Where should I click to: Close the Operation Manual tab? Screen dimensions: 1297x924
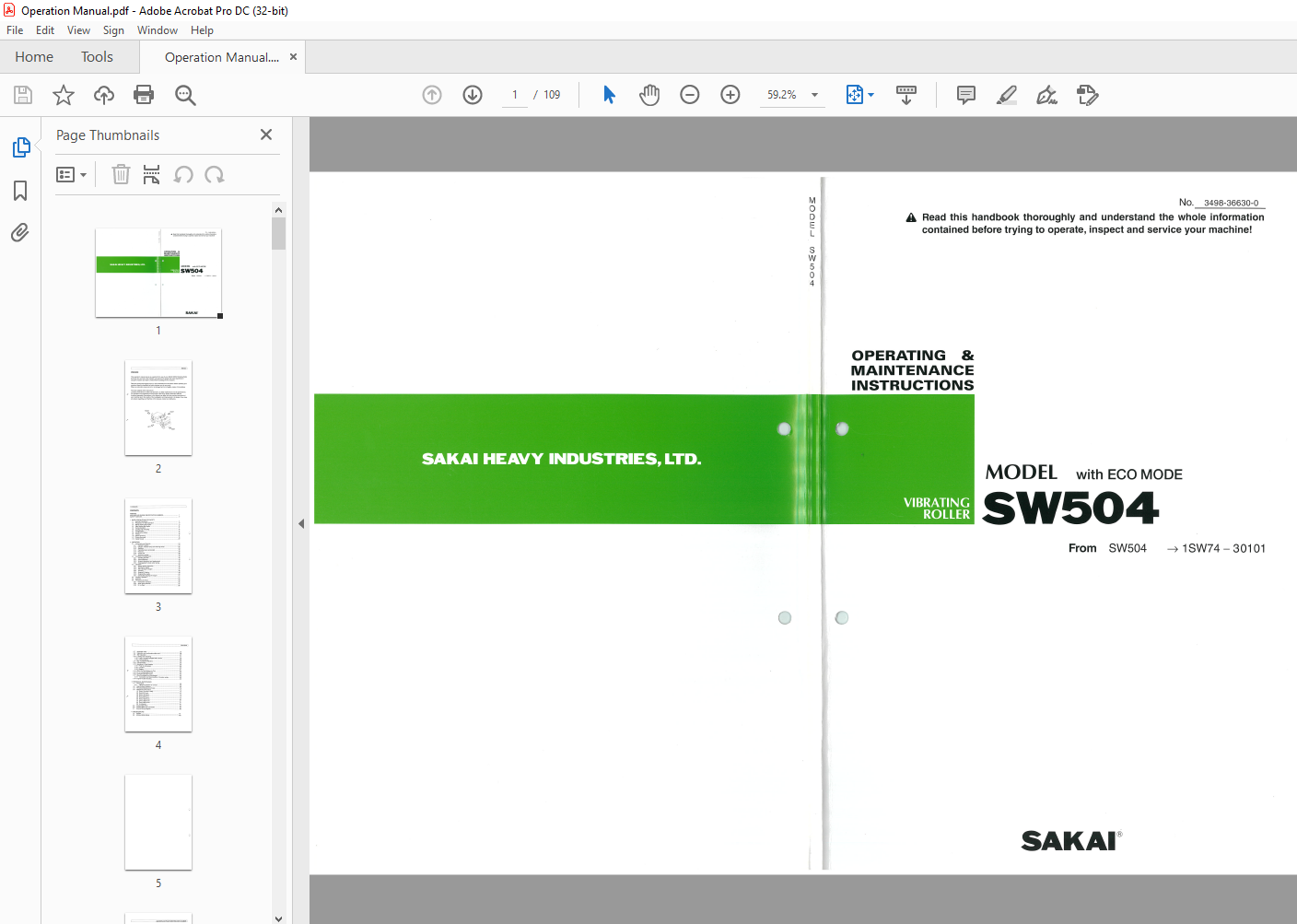tap(294, 57)
